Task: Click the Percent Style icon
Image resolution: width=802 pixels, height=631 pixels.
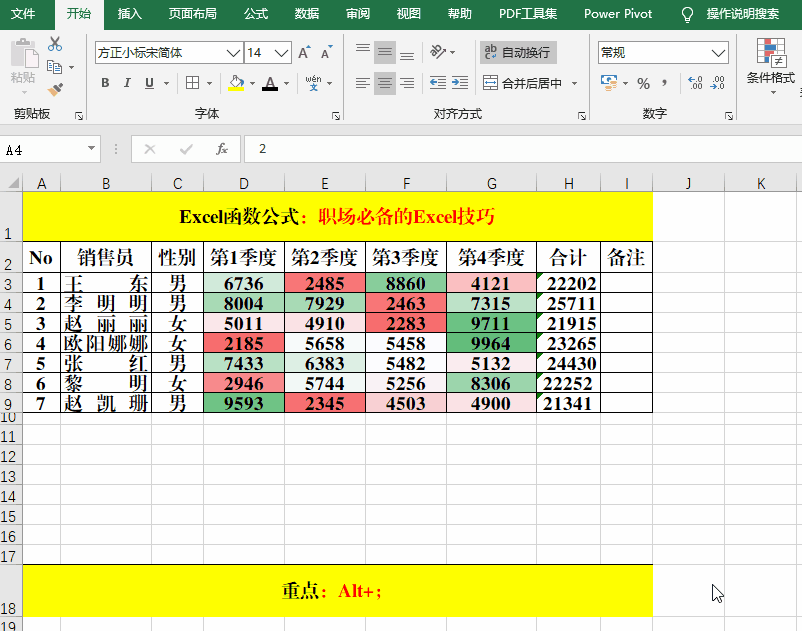Action: (643, 83)
